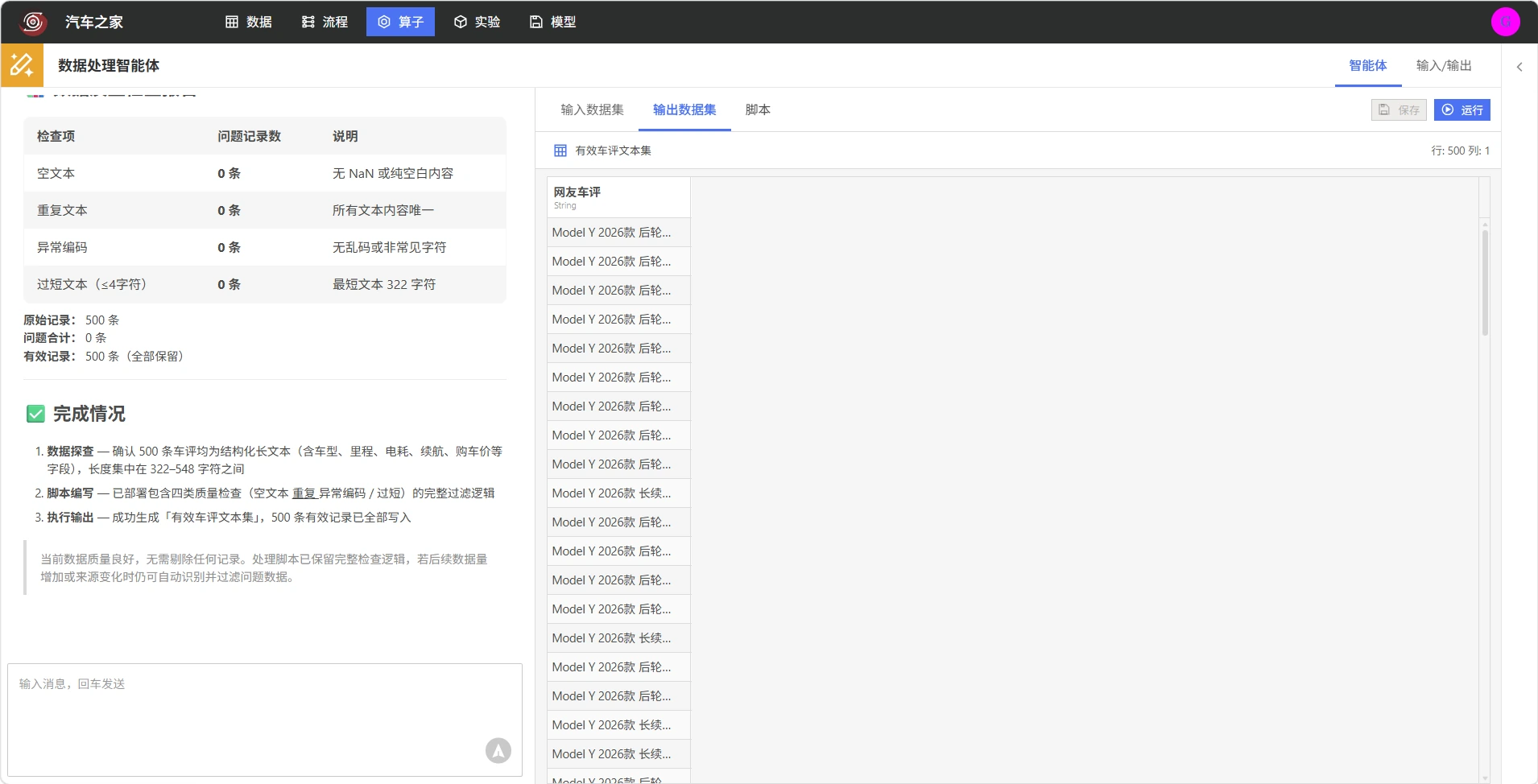1538x784 pixels.
Task: Click the 汽车之家 spiral logo icon
Action: [x=33, y=22]
